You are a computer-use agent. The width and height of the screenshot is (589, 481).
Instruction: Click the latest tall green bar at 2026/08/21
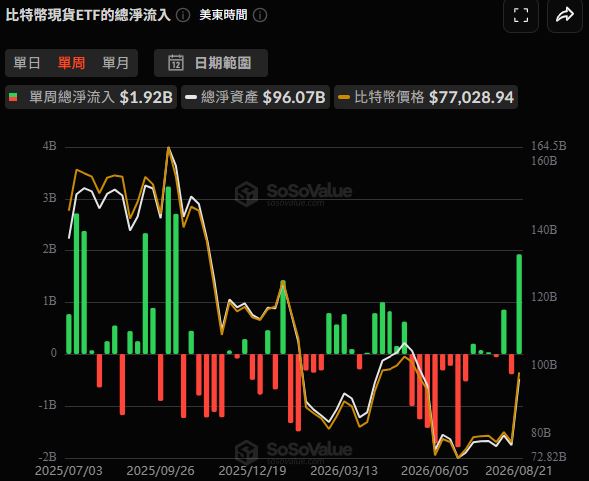(x=519, y=304)
